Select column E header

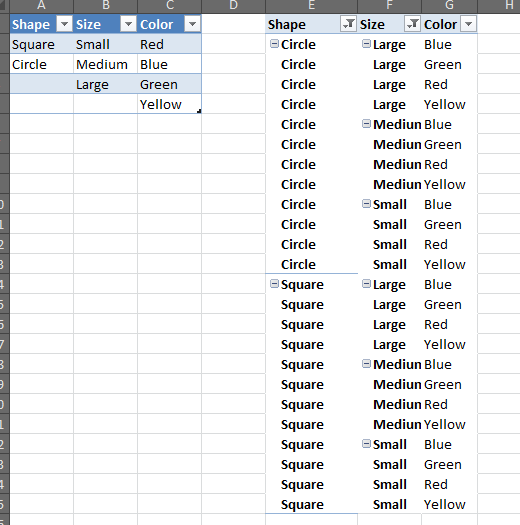pyautogui.click(x=311, y=5)
